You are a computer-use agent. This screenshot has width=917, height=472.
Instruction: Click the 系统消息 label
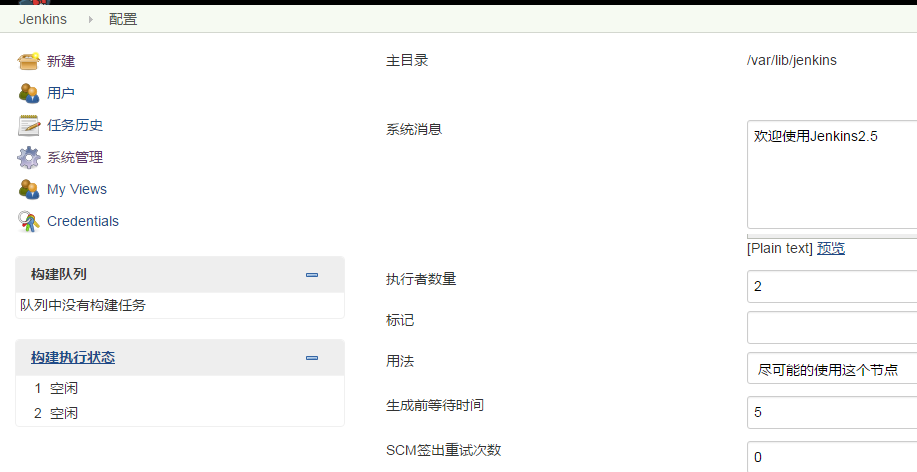click(414, 129)
